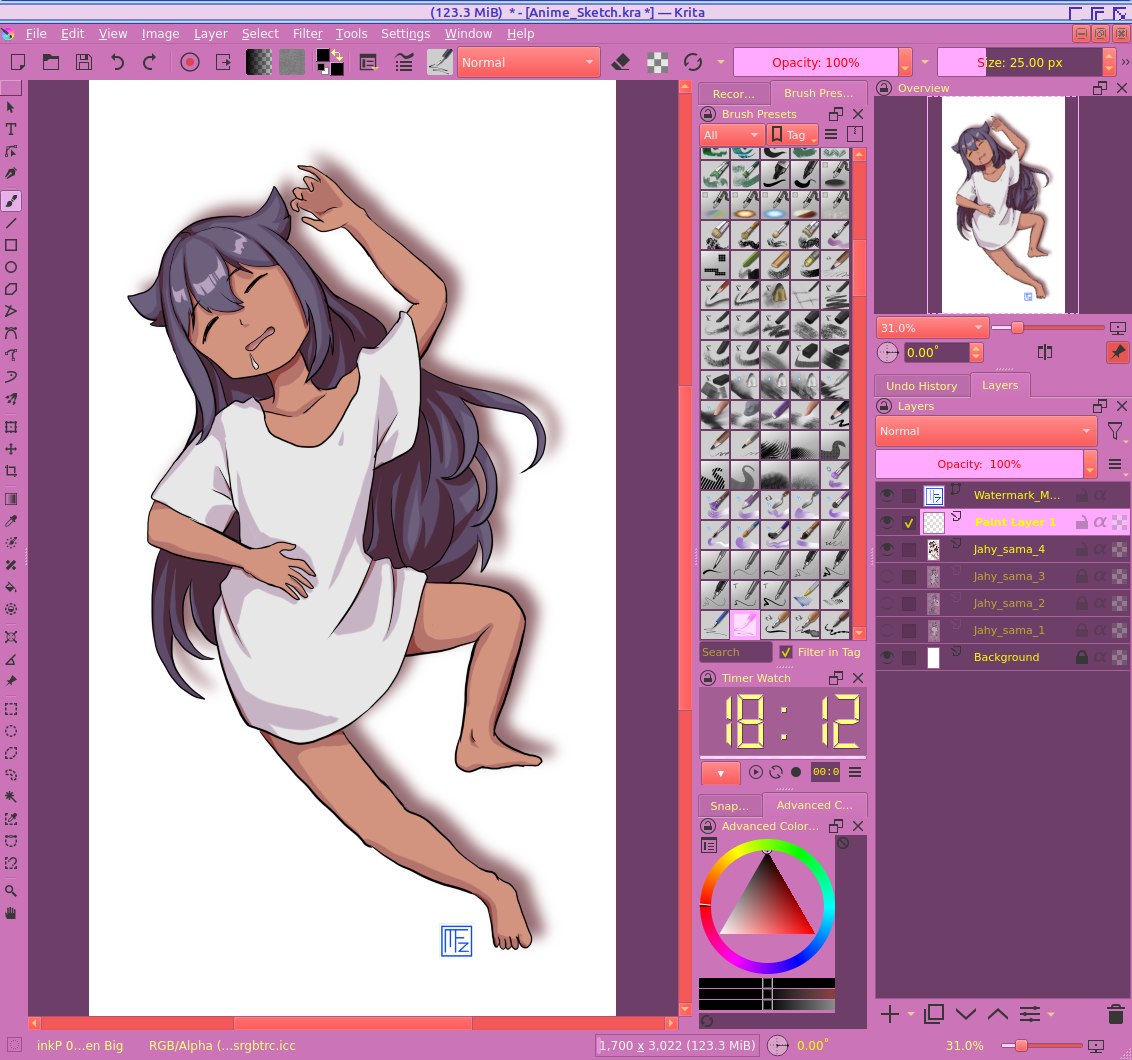Image resolution: width=1132 pixels, height=1060 pixels.
Task: Hide the Background layer eye icon
Action: click(886, 657)
